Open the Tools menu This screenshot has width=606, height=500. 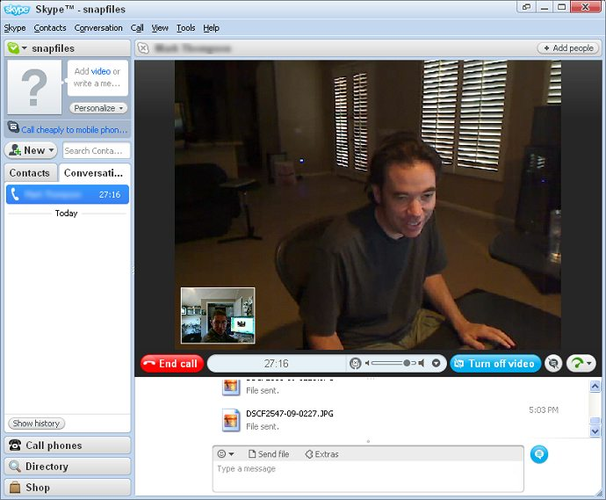[x=186, y=28]
